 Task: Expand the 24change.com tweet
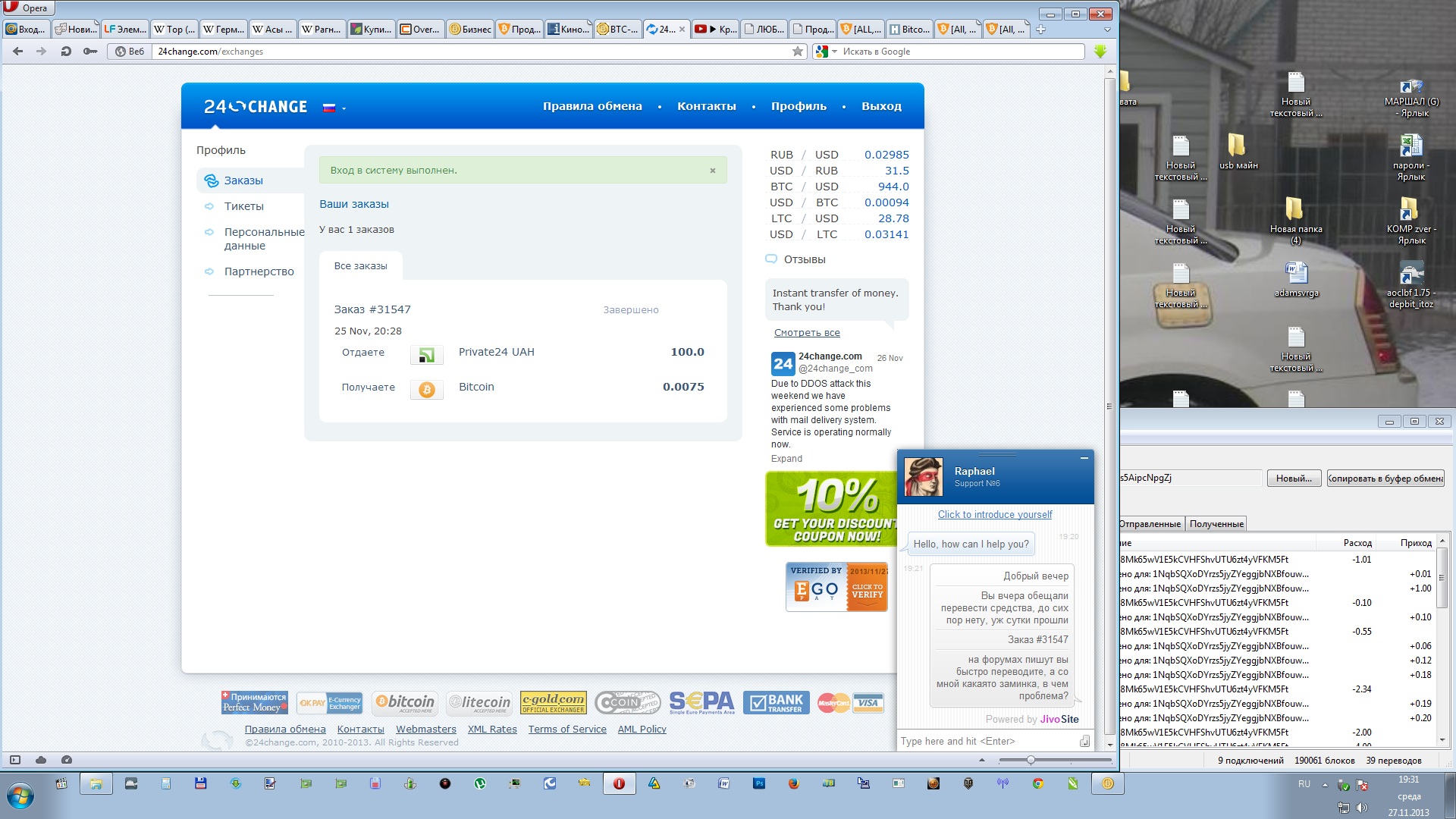pyautogui.click(x=786, y=459)
